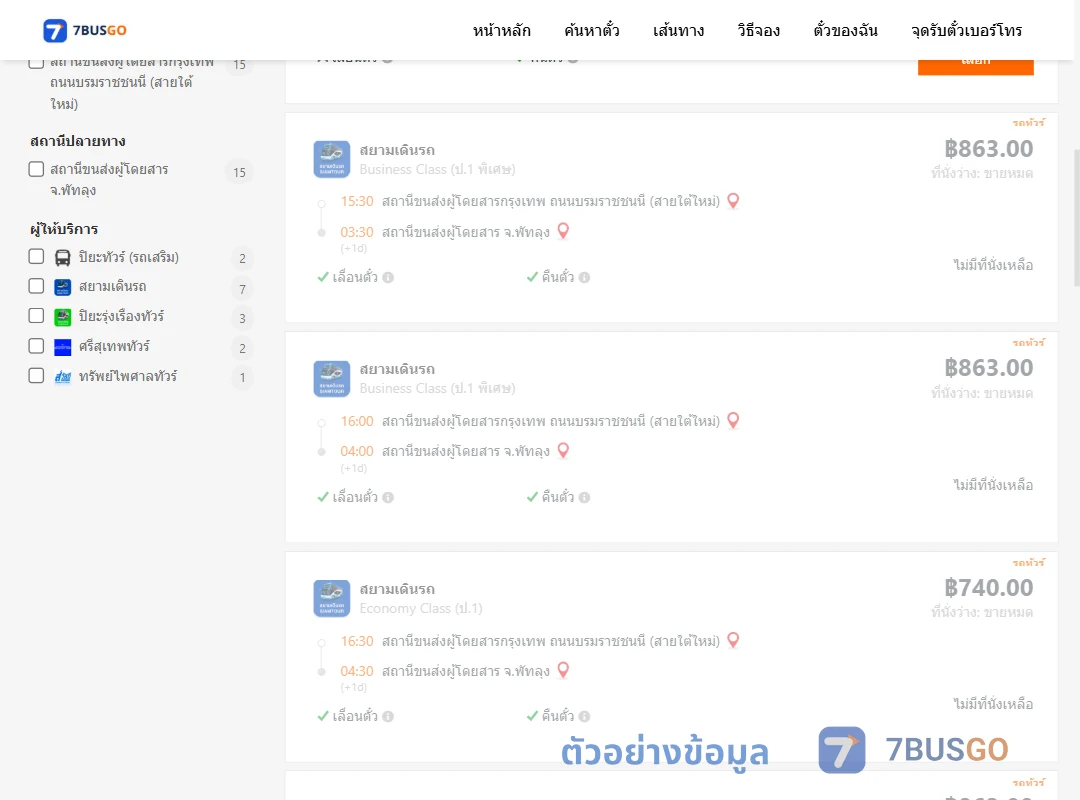1080x800 pixels.
Task: Open ค้นหาตั๋ว menu item
Action: click(592, 31)
